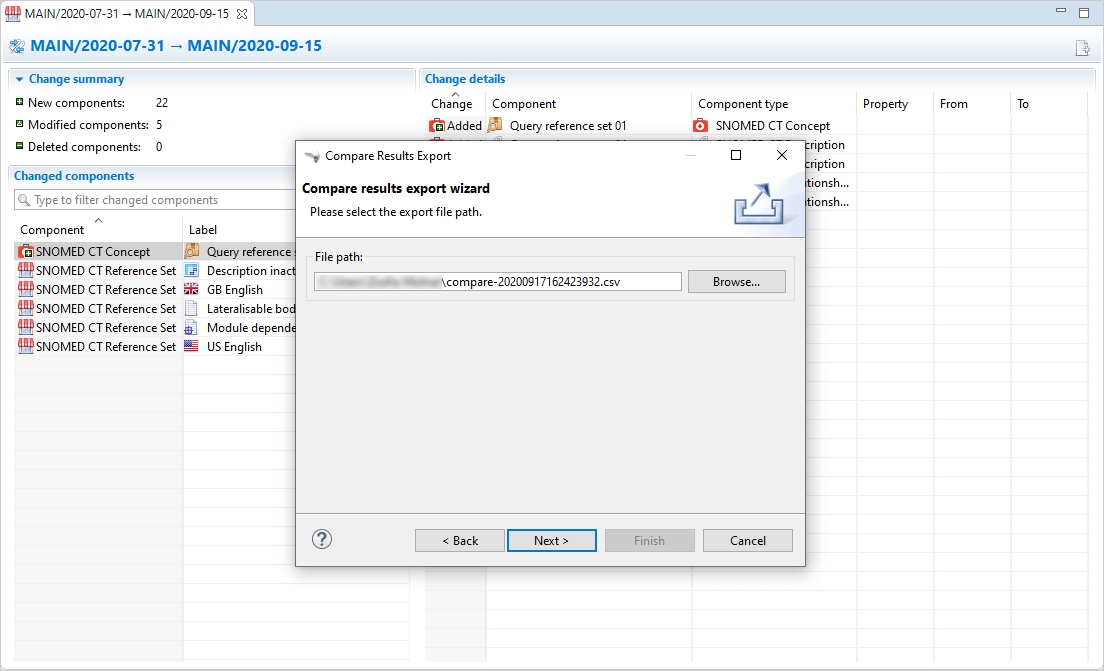
Task: Click the Query reference set folder icon
Action: [x=192, y=252]
